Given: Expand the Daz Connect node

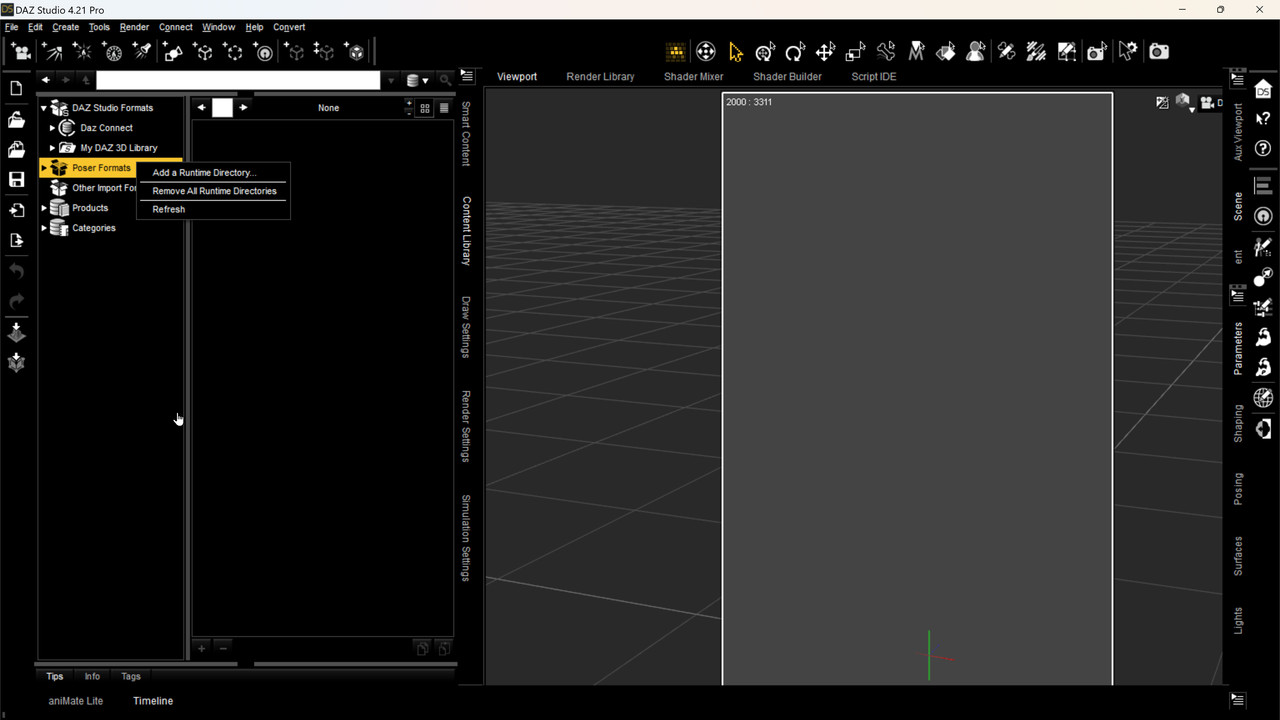Looking at the screenshot, I should 53,128.
